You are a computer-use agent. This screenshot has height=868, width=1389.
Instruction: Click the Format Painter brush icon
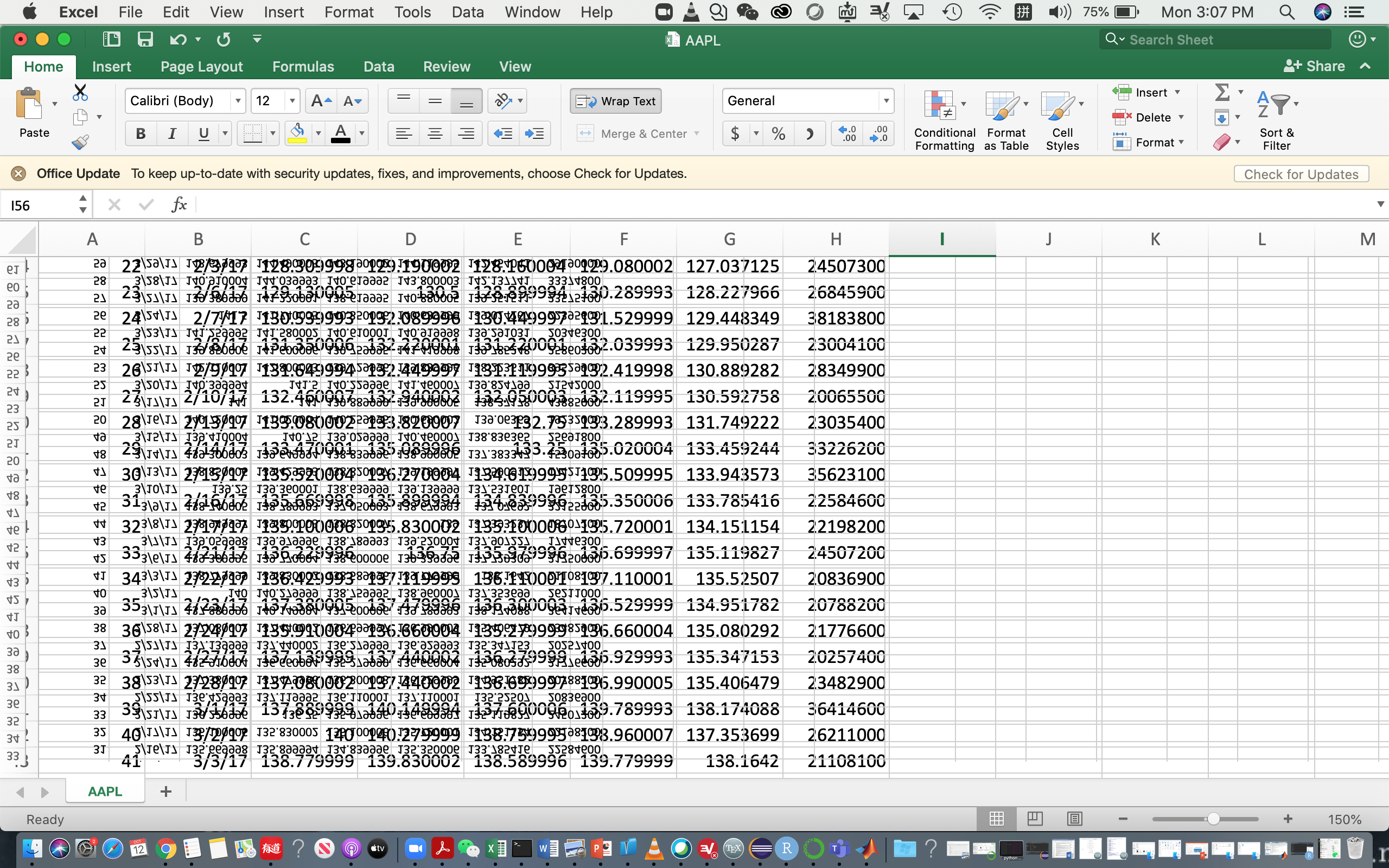coord(80,142)
